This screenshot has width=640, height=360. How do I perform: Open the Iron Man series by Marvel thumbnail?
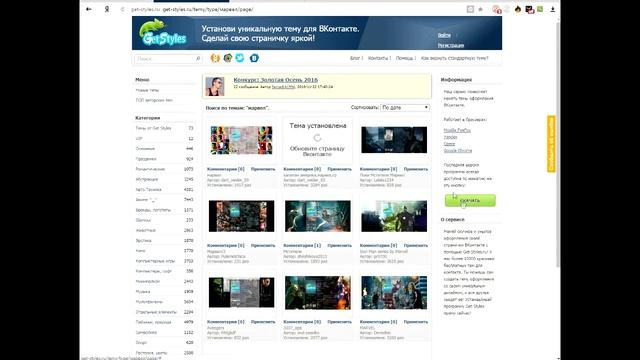click(394, 216)
